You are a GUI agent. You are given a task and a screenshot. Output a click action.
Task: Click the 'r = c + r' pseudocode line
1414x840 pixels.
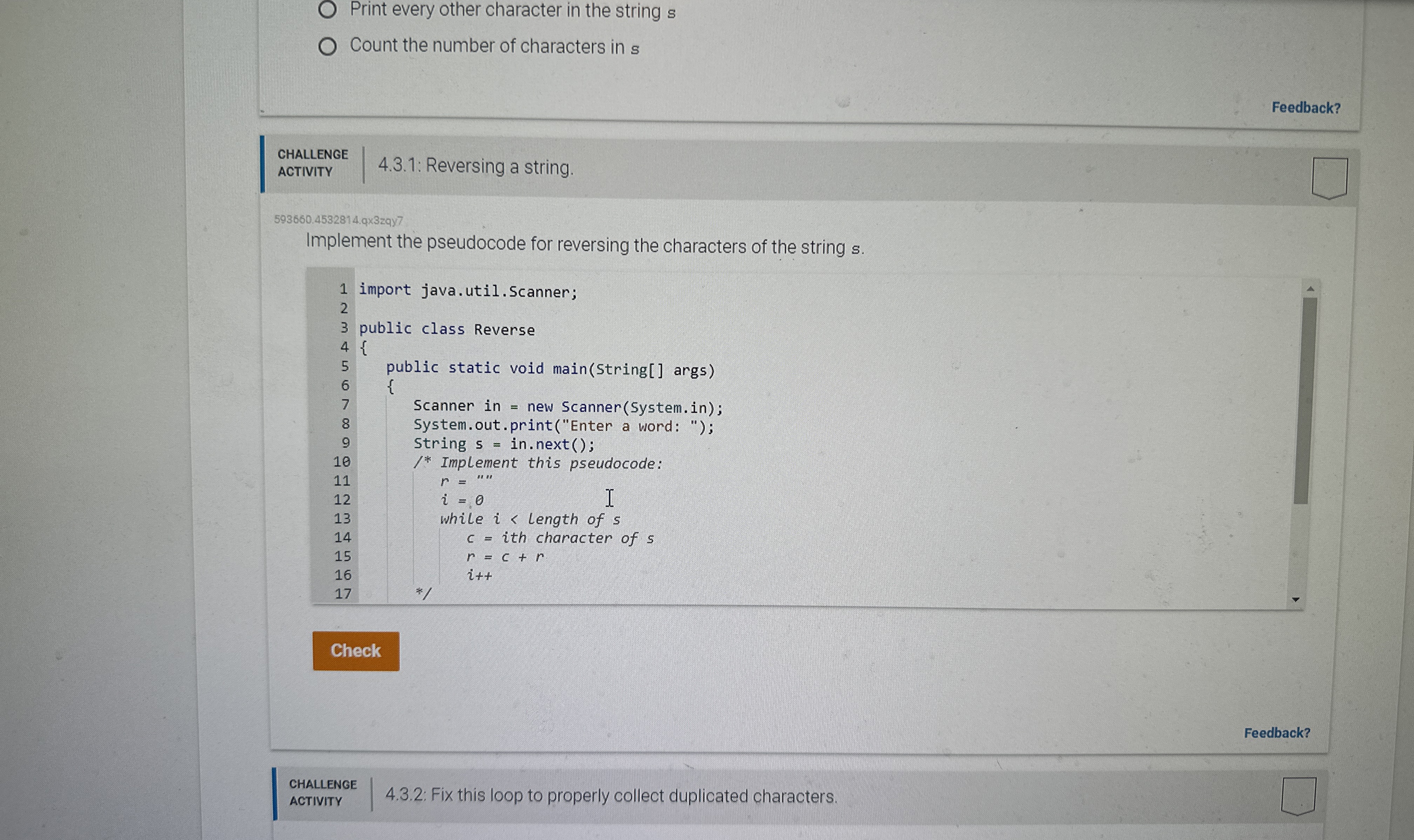point(505,557)
